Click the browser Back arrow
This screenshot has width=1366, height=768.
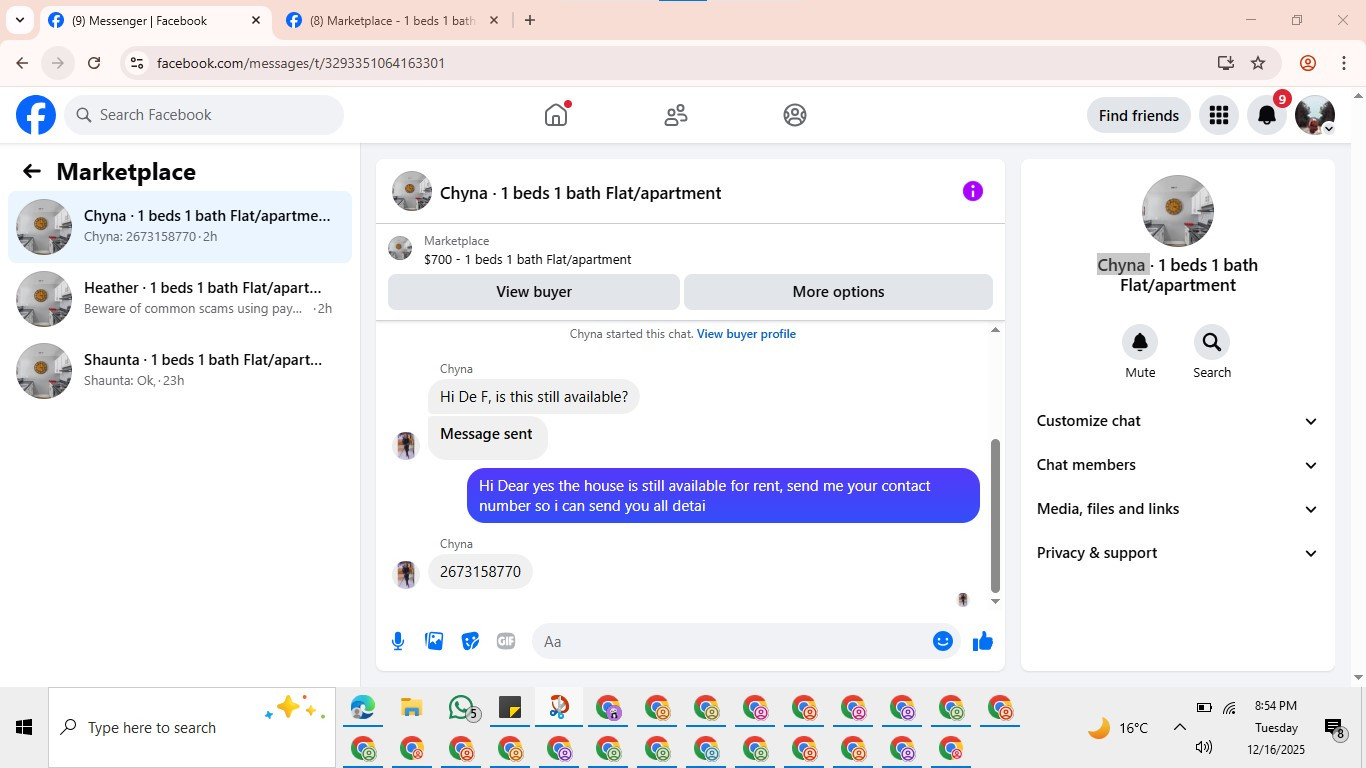click(22, 63)
